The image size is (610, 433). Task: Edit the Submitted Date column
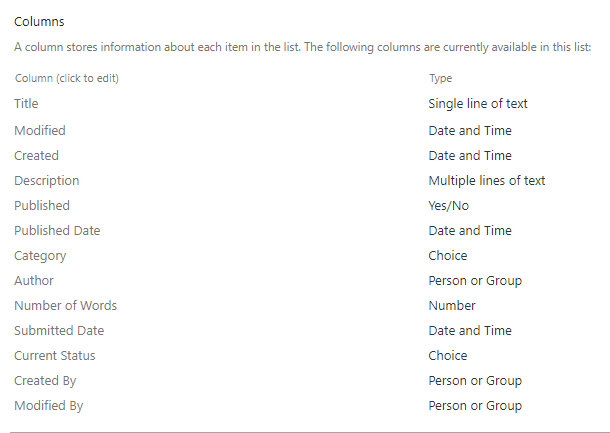(x=59, y=331)
